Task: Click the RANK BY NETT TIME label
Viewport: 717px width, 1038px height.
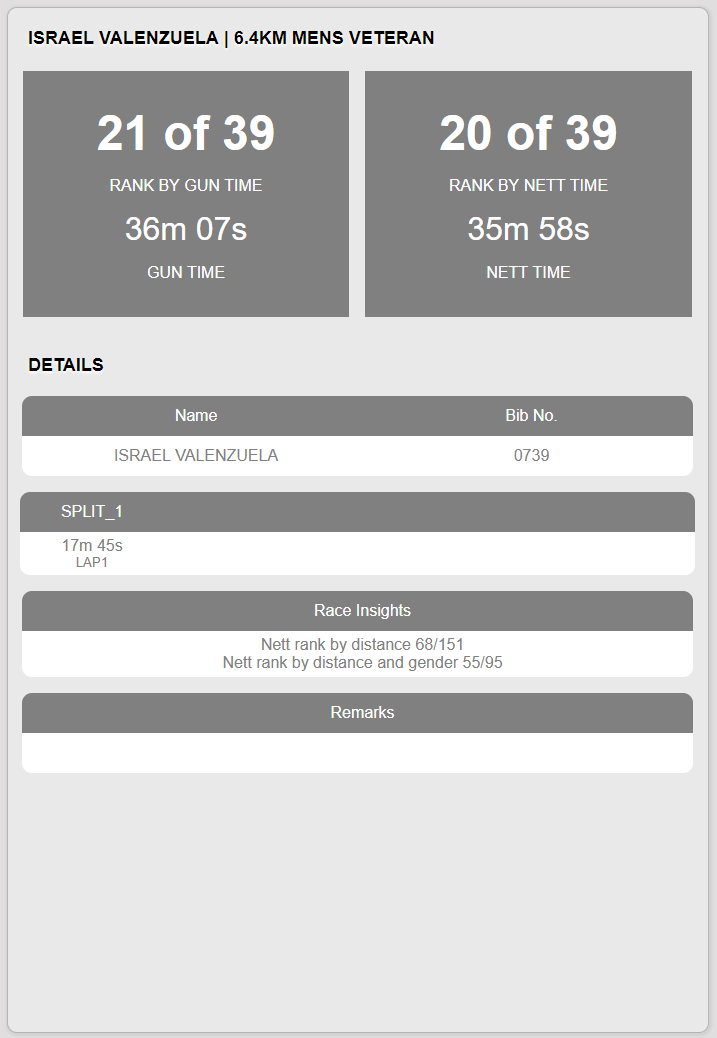Action: click(x=528, y=185)
